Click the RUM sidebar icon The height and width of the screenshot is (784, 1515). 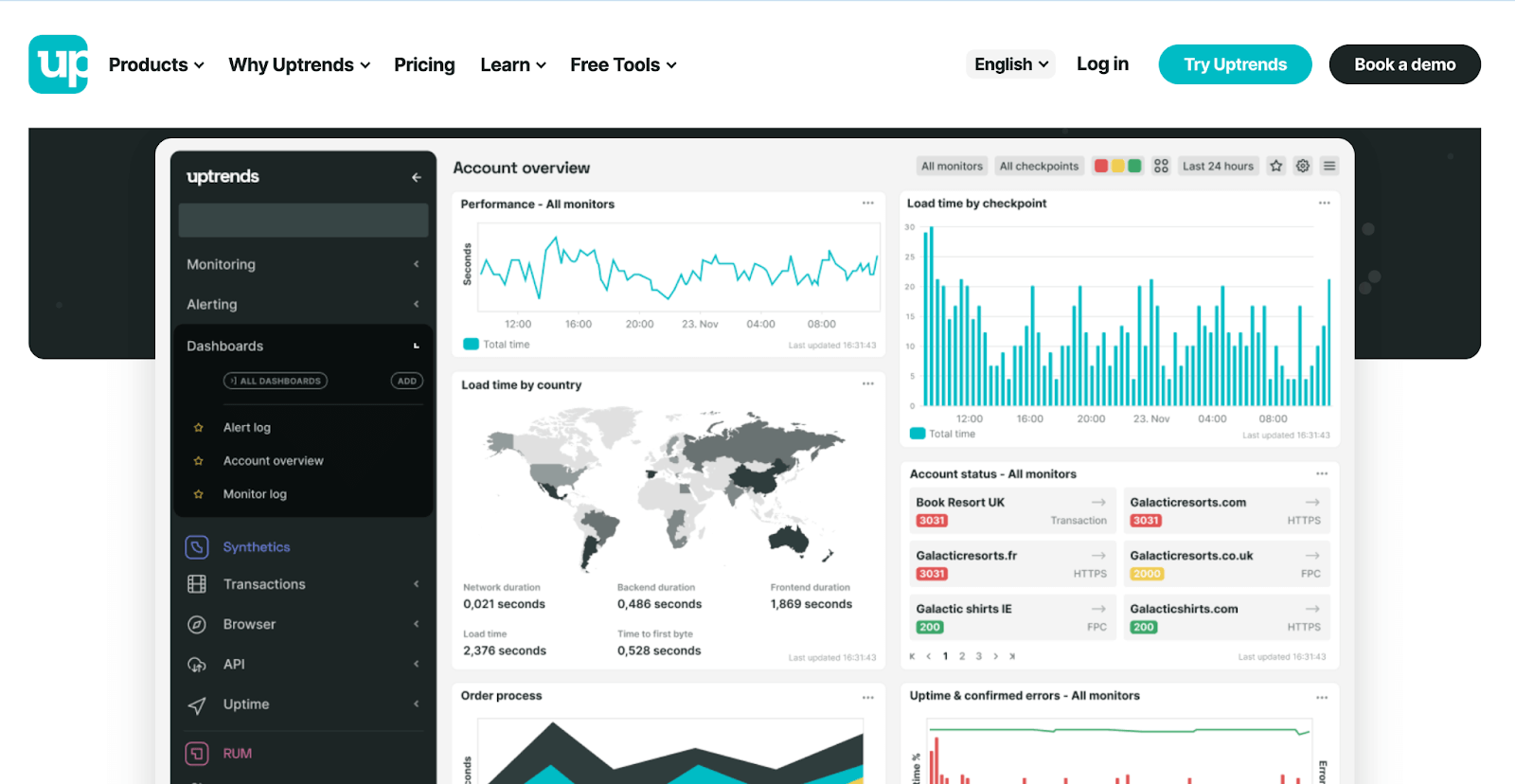197,754
